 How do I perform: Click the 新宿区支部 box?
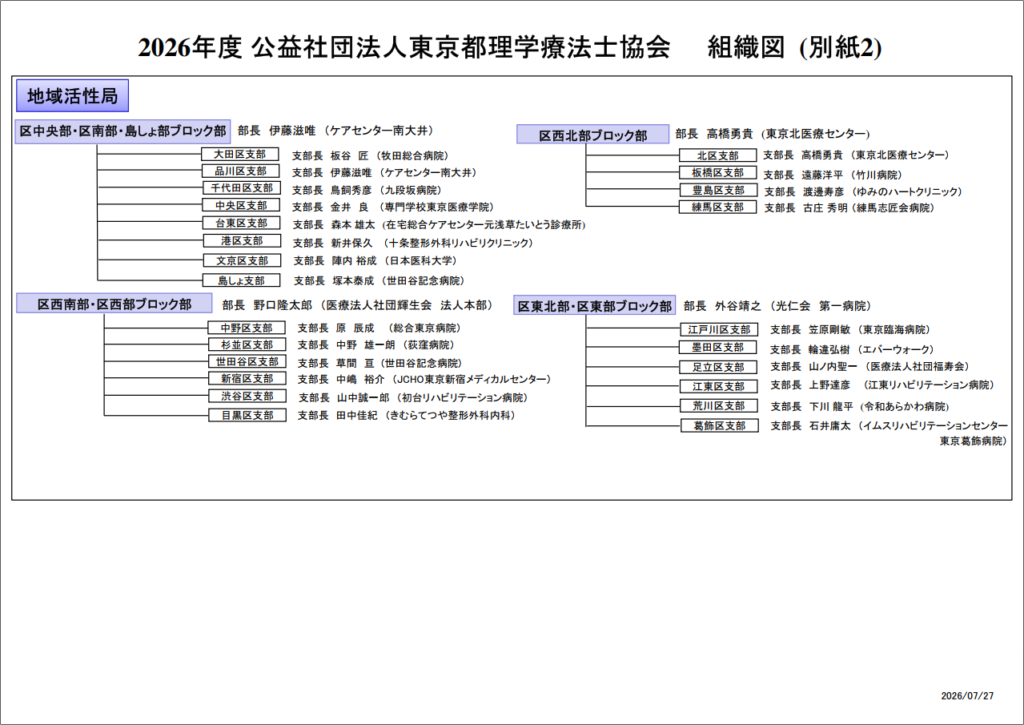point(247,378)
